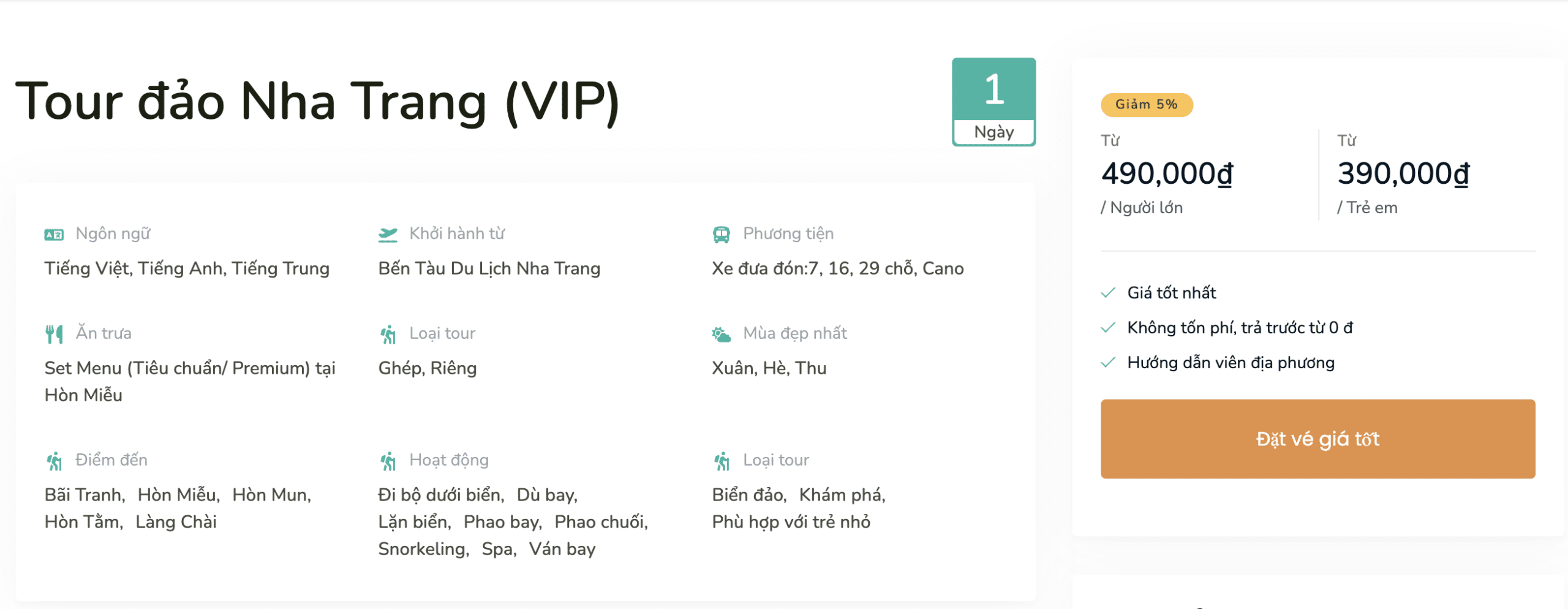Expand the Hòn Mun destination item

[272, 494]
